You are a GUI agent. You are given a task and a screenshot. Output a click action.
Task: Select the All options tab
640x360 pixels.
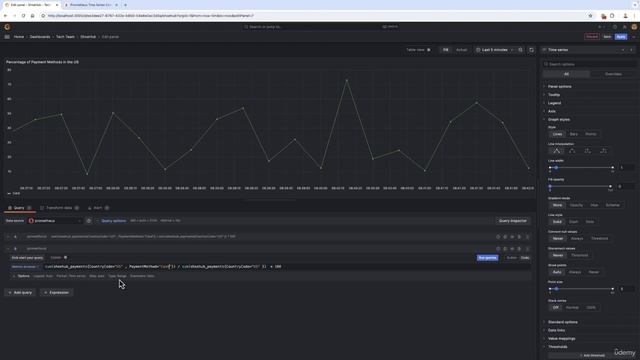tap(566, 74)
